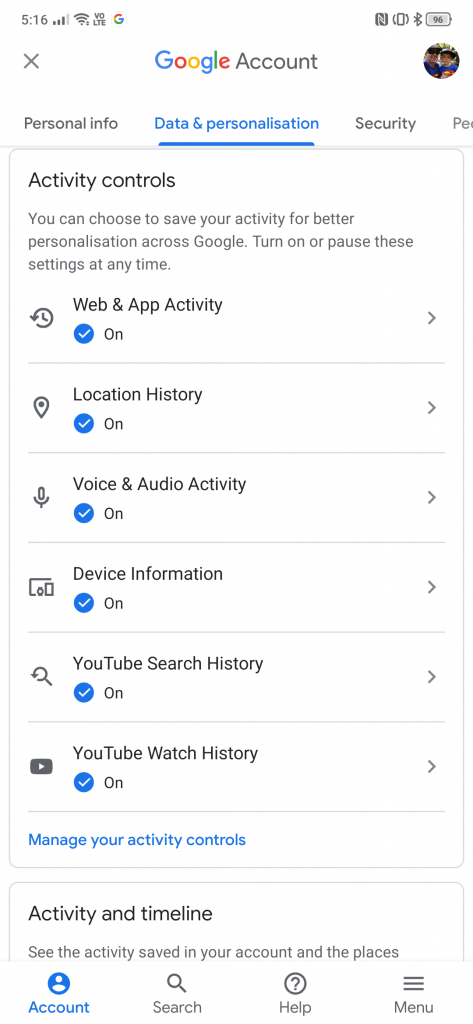Viewport: 473px width, 1024px height.
Task: Tap the YouTube Watch History On checkmark
Action: click(x=84, y=782)
